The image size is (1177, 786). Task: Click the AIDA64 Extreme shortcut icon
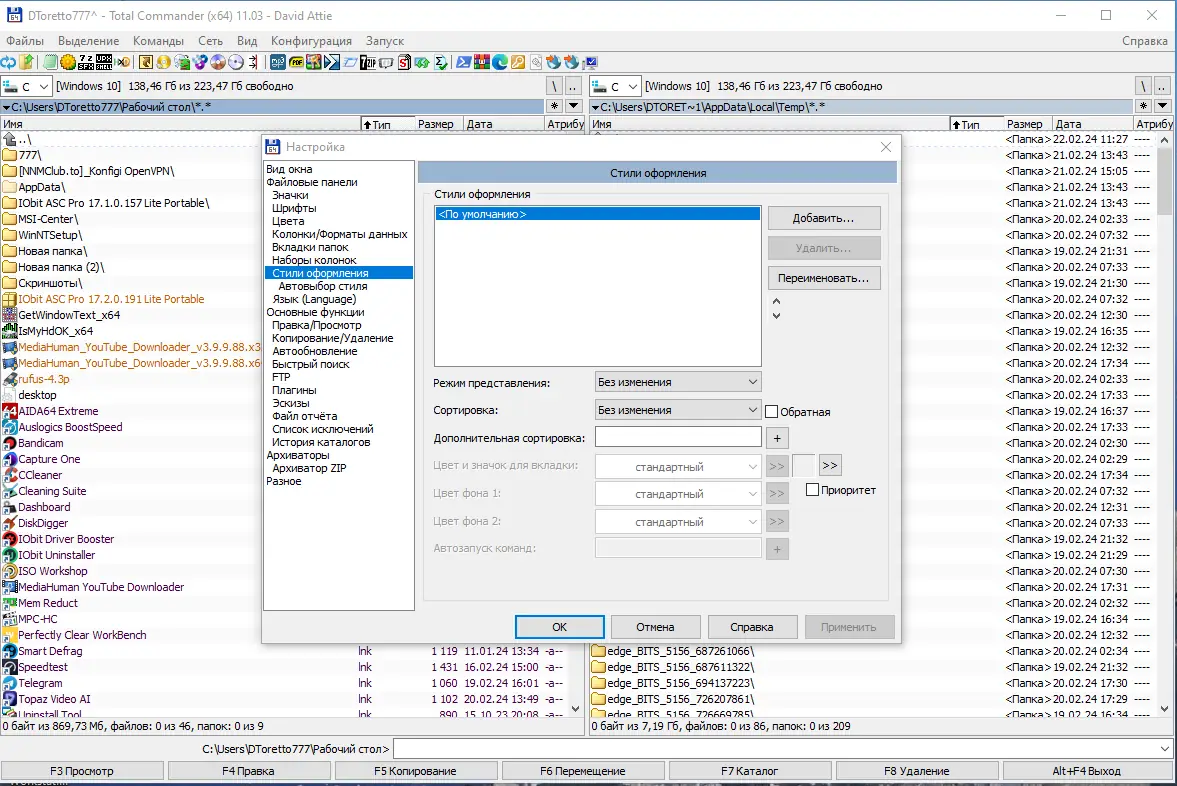(x=10, y=411)
